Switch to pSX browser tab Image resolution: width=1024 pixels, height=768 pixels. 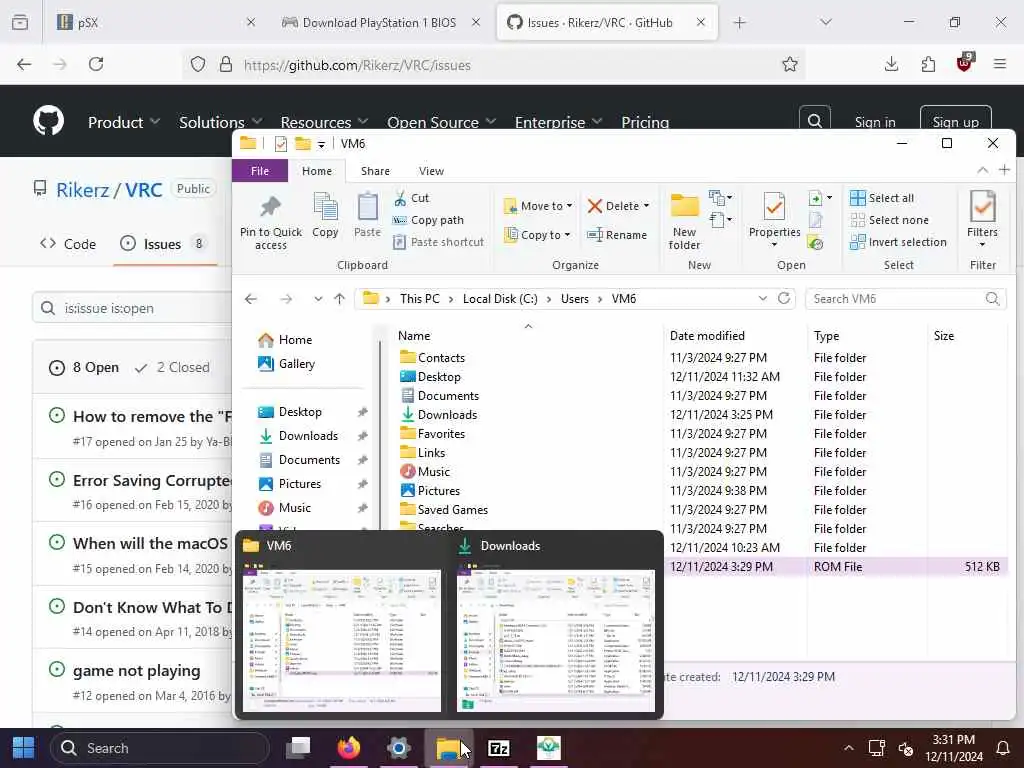(157, 22)
